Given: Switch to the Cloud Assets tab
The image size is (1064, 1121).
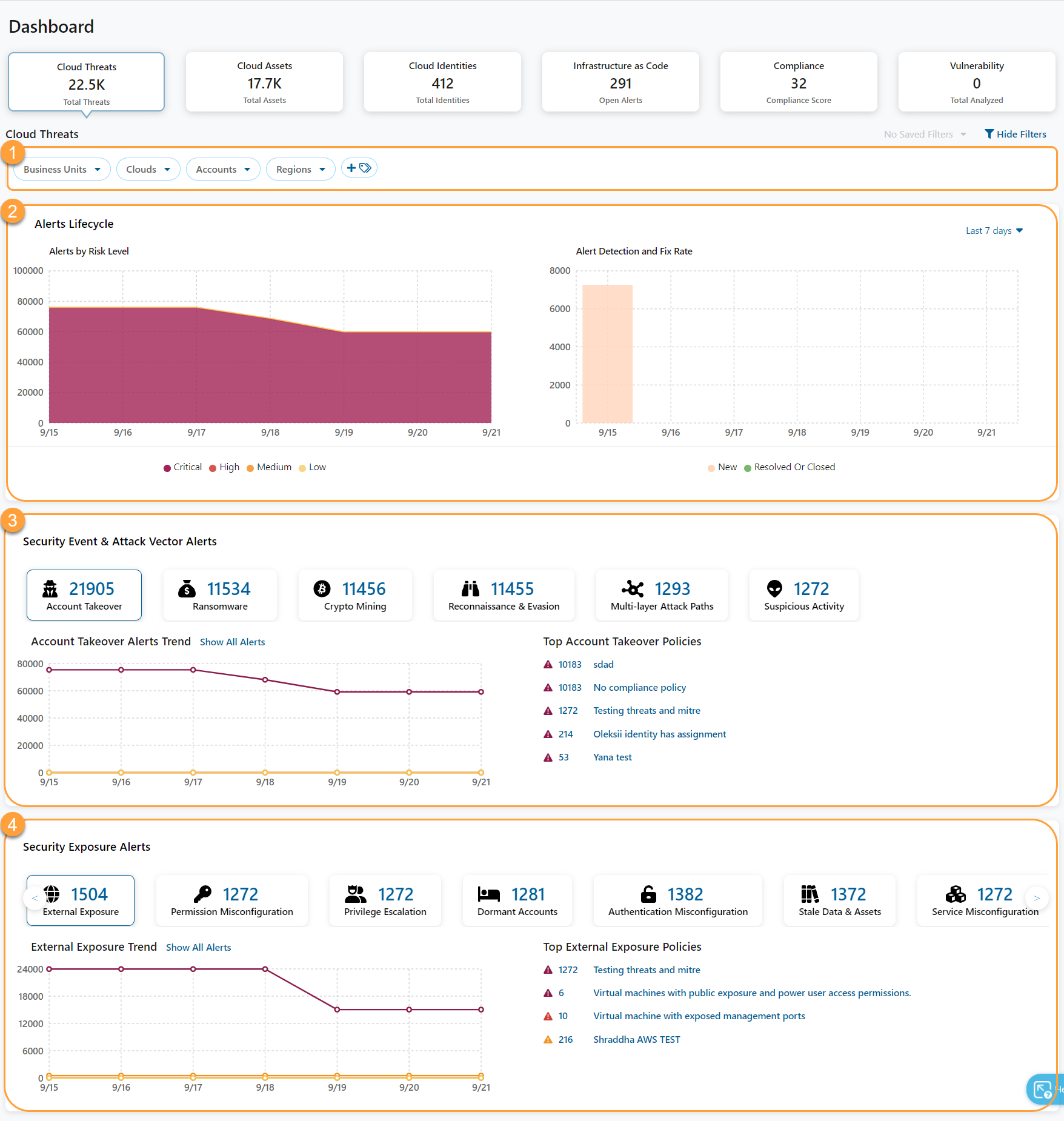Looking at the screenshot, I should [x=264, y=82].
